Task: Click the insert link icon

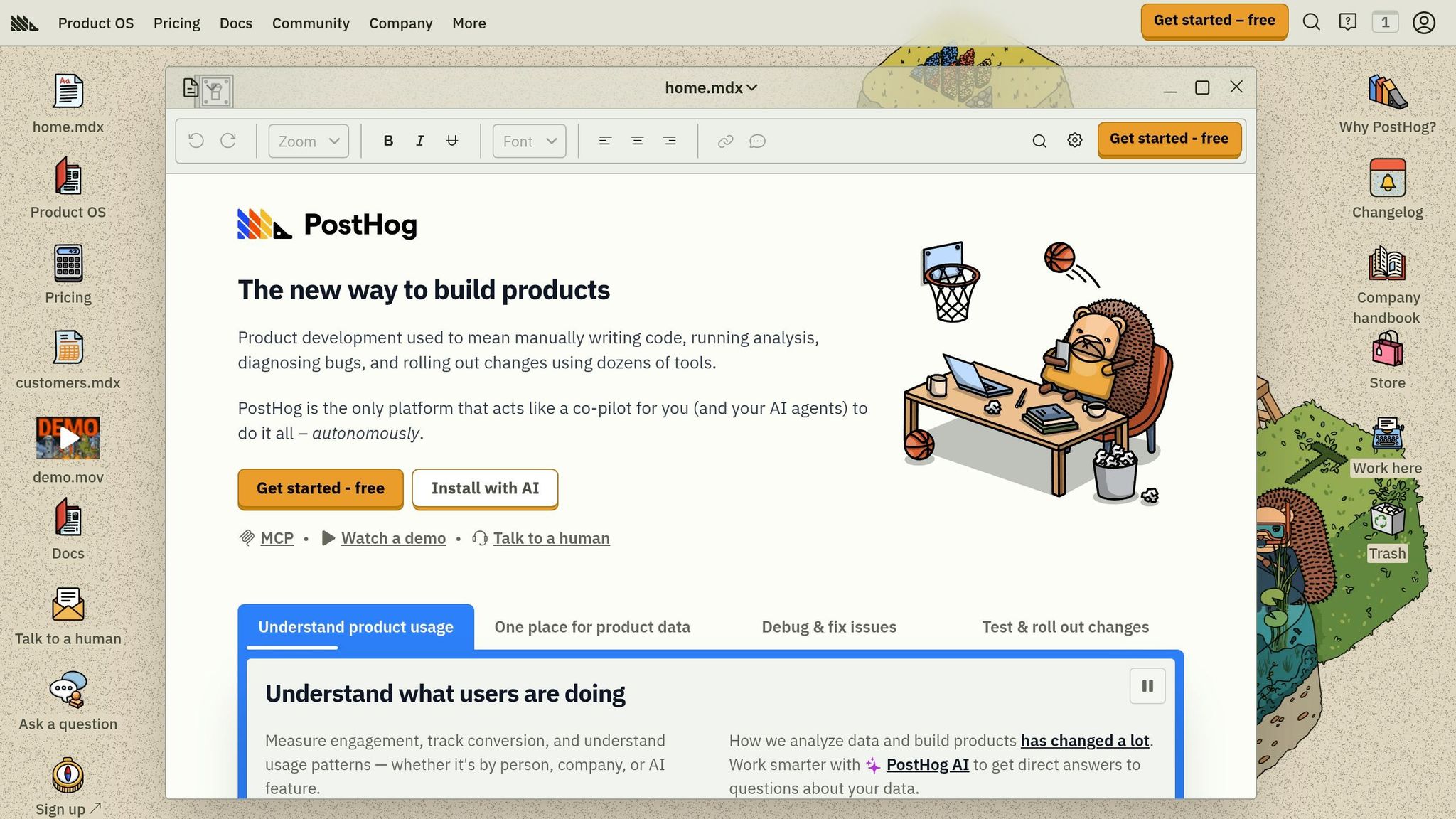Action: 725,141
